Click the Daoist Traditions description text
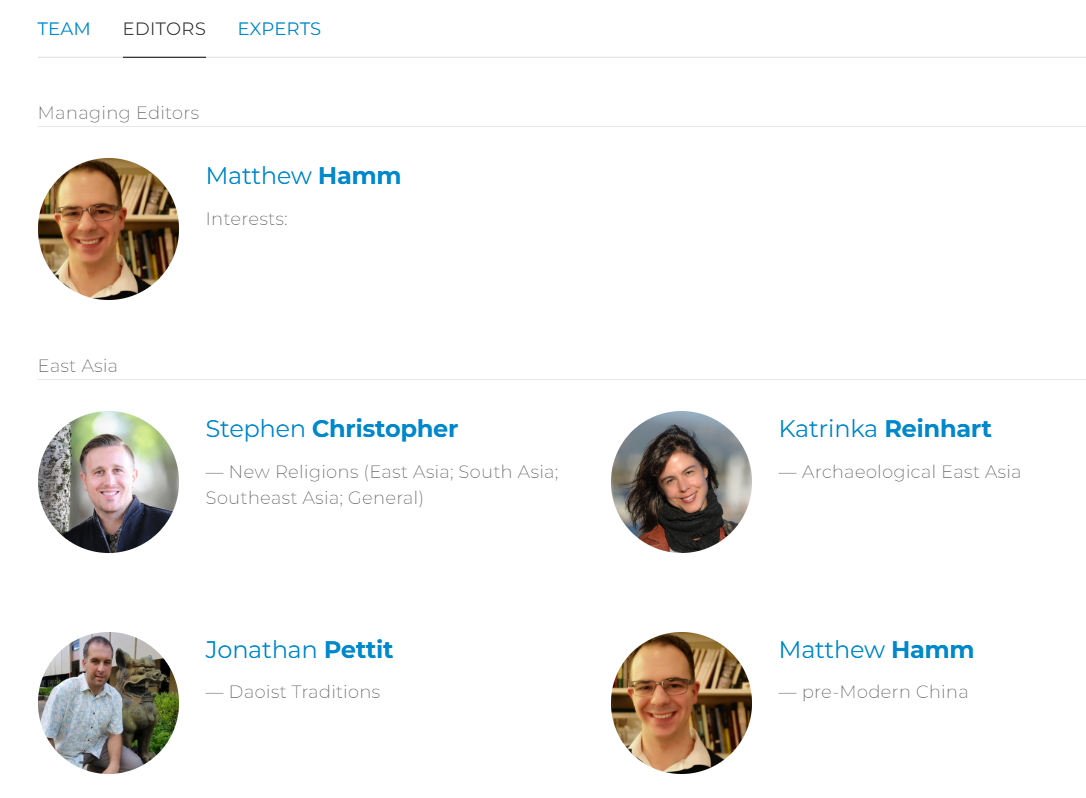 click(x=303, y=692)
